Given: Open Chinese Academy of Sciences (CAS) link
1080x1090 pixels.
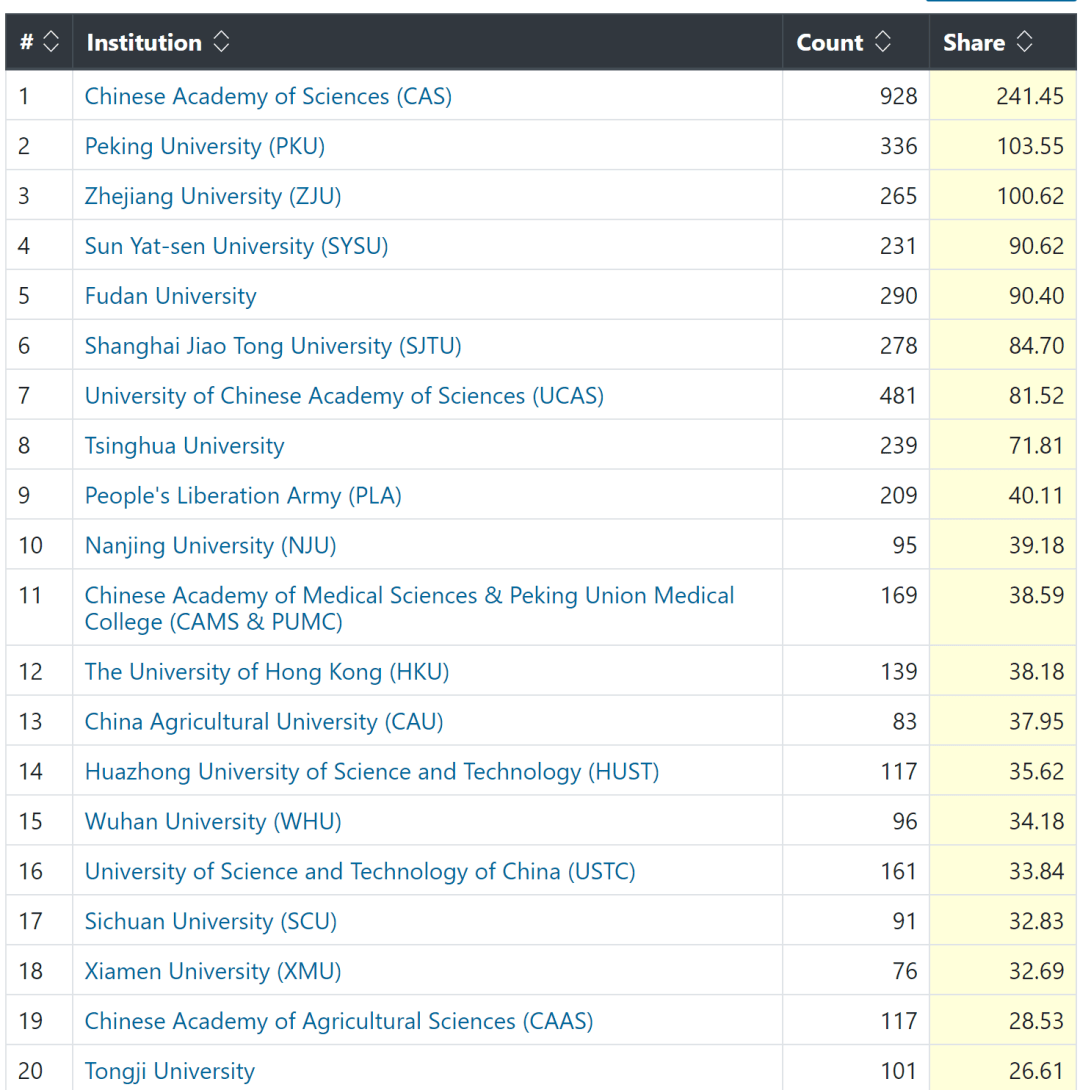Looking at the screenshot, I should pos(268,96).
